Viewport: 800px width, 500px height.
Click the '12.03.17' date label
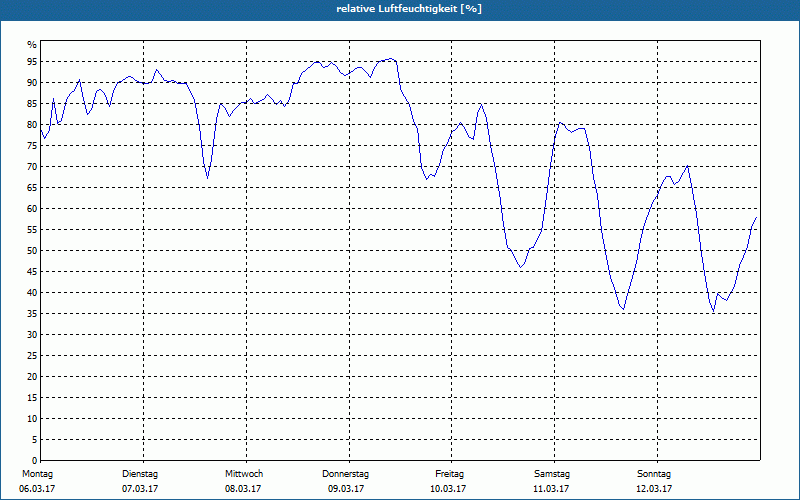654,489
